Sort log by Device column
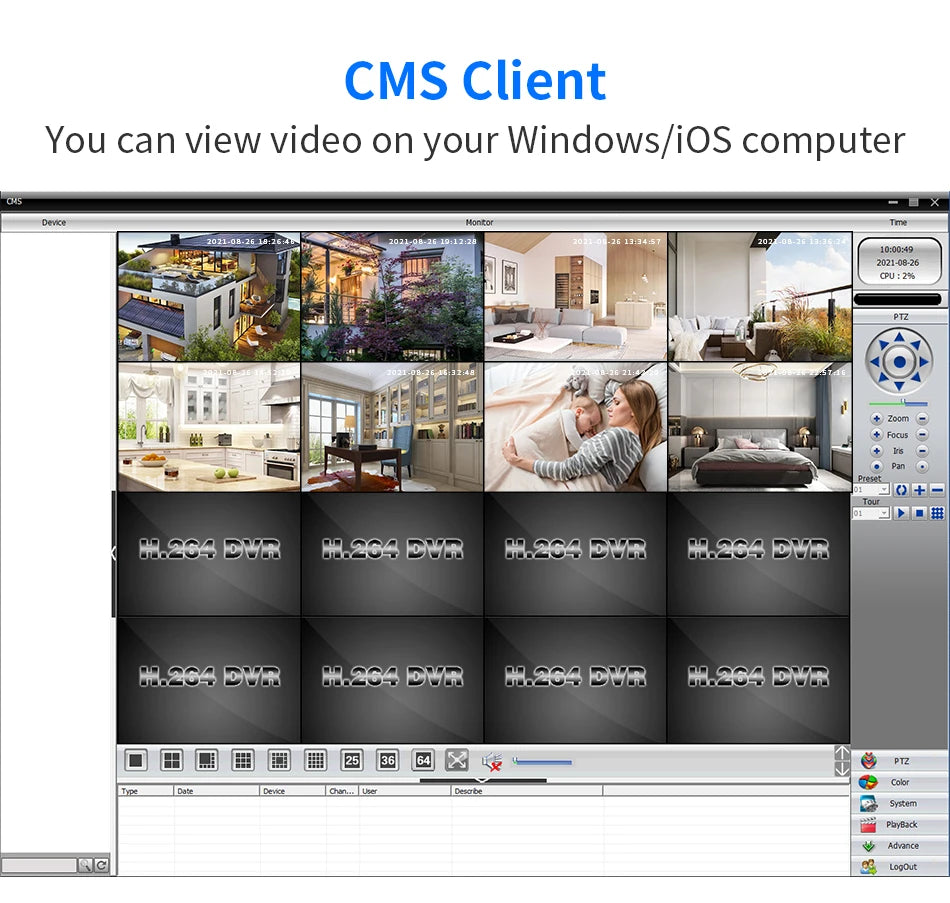The width and height of the screenshot is (950, 903). coord(293,791)
